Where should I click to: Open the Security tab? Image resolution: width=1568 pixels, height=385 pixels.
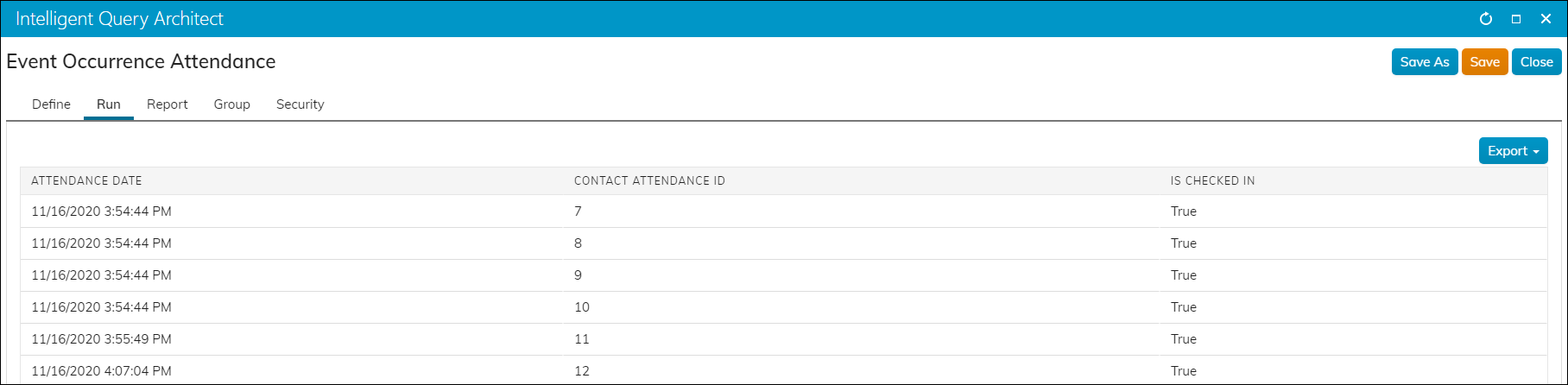pos(300,104)
